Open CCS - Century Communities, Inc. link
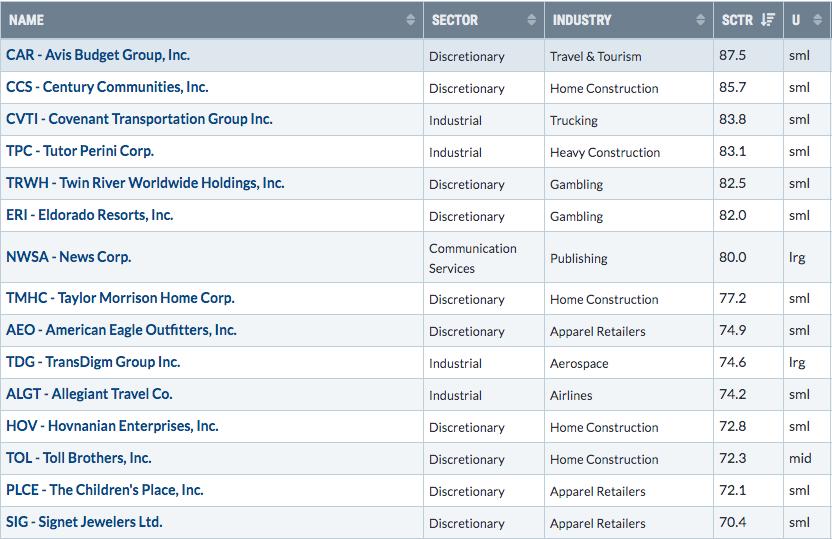Screen dimensions: 832x539 (107, 87)
